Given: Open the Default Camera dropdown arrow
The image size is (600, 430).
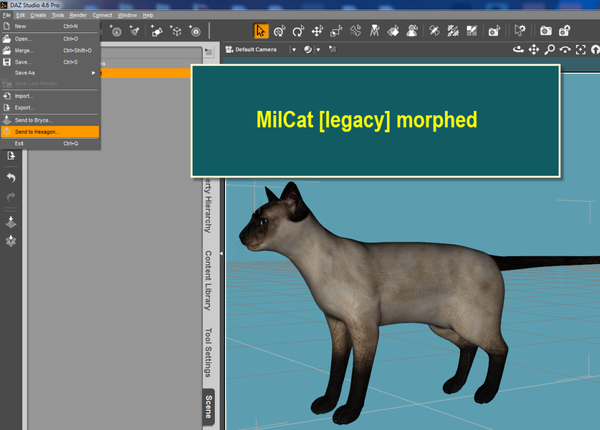Looking at the screenshot, I should click(x=293, y=50).
